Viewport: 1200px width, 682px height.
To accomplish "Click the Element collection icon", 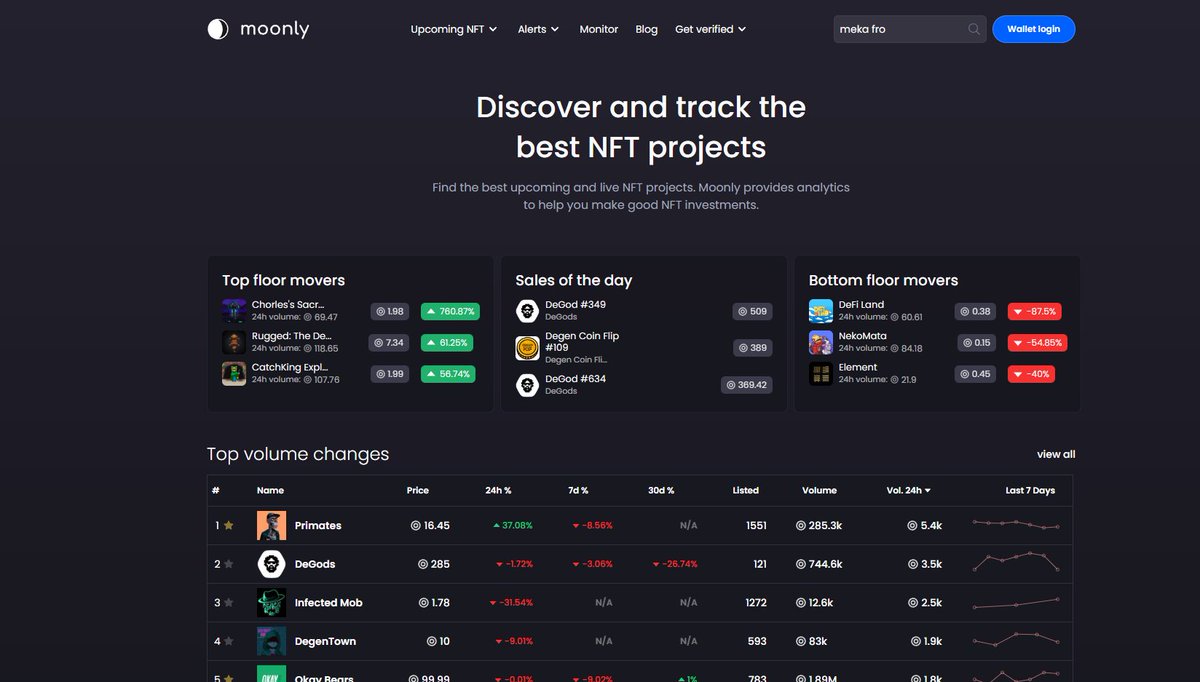I will pyautogui.click(x=821, y=373).
